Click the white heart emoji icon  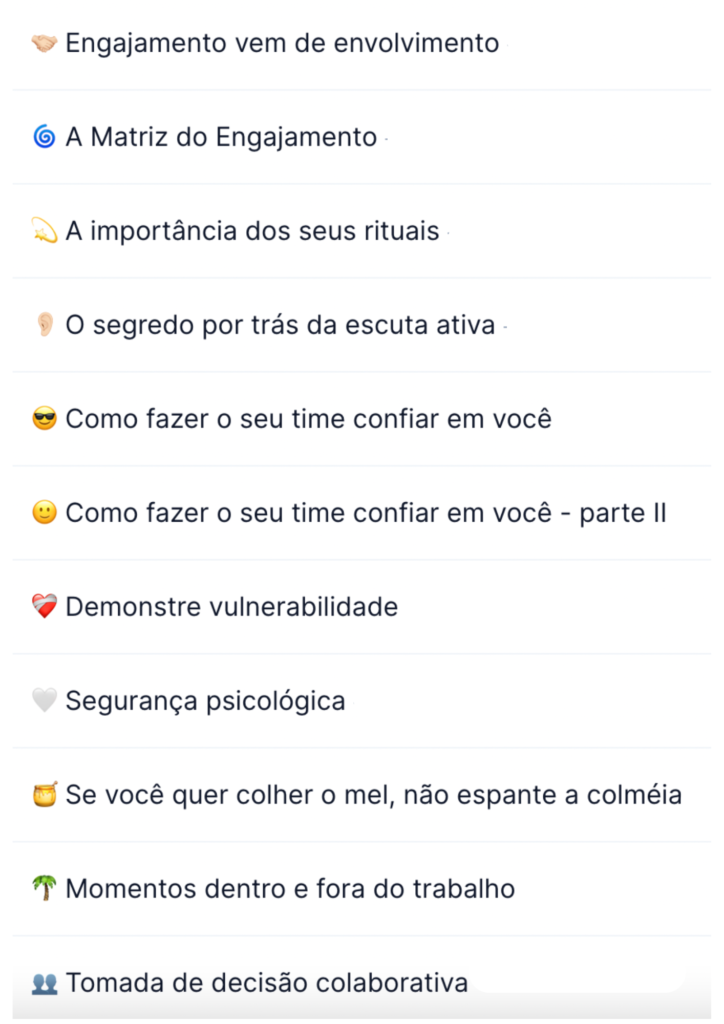[44, 701]
